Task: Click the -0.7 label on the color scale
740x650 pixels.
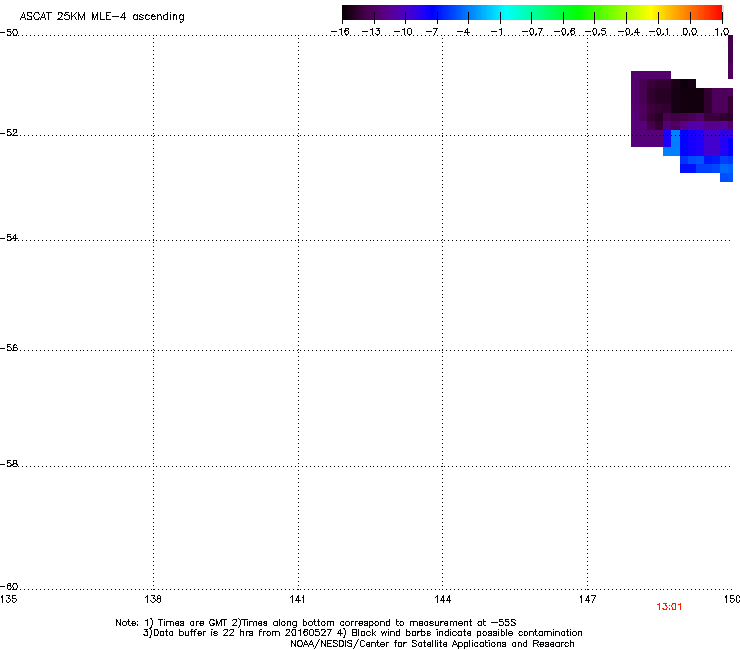Action: tap(532, 32)
